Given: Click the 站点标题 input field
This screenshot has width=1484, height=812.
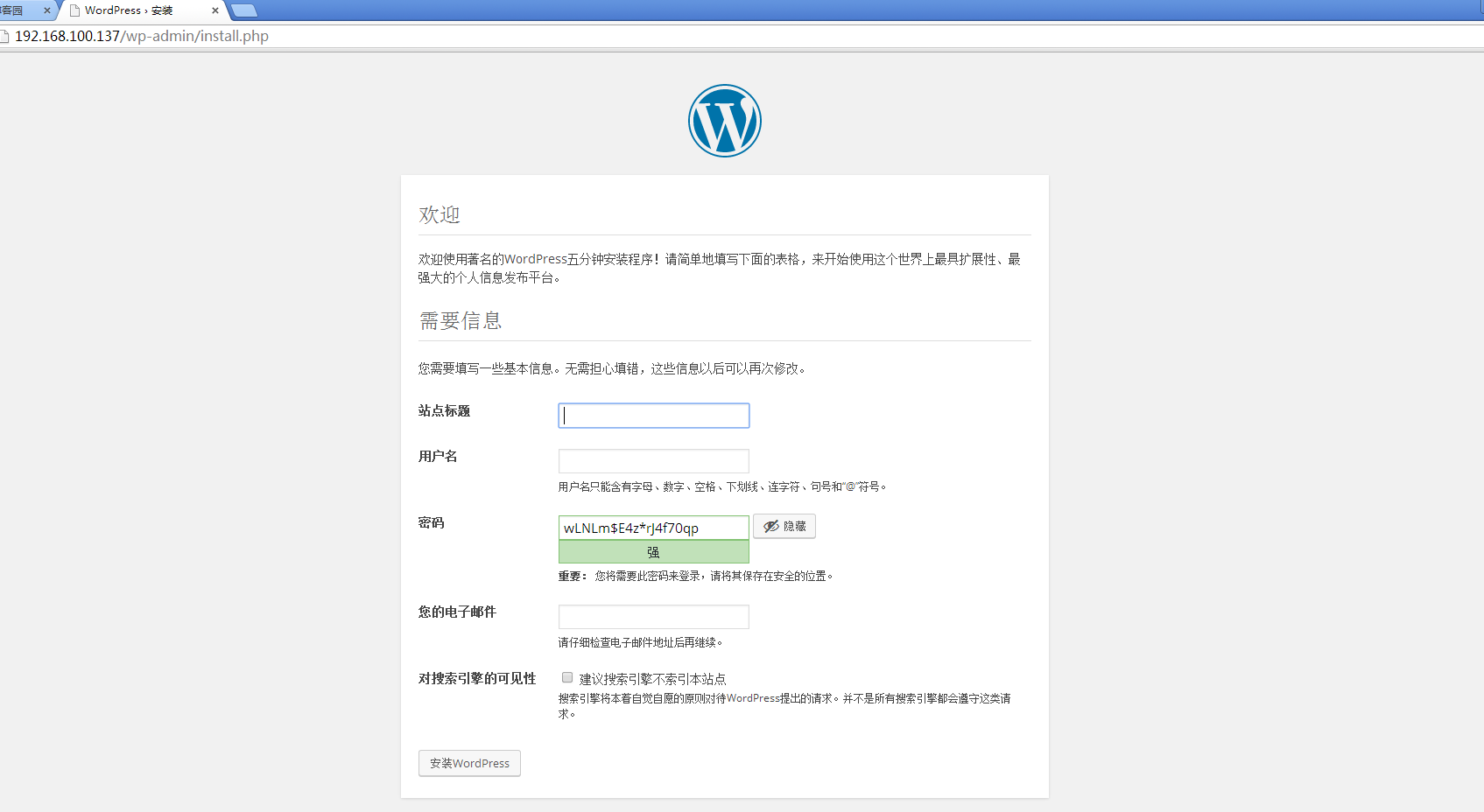Looking at the screenshot, I should [654, 416].
